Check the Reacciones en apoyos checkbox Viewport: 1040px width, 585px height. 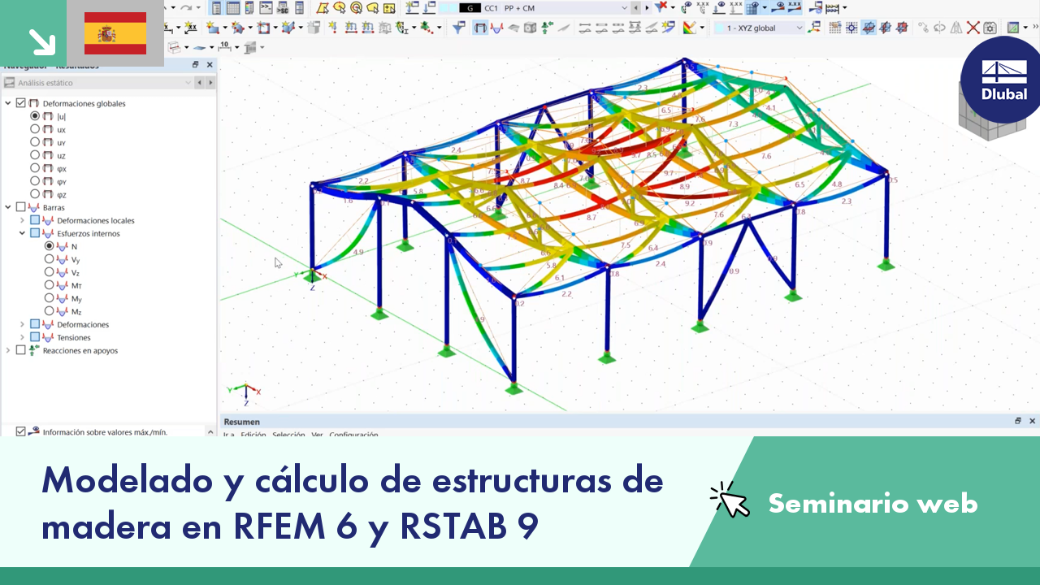click(x=21, y=350)
